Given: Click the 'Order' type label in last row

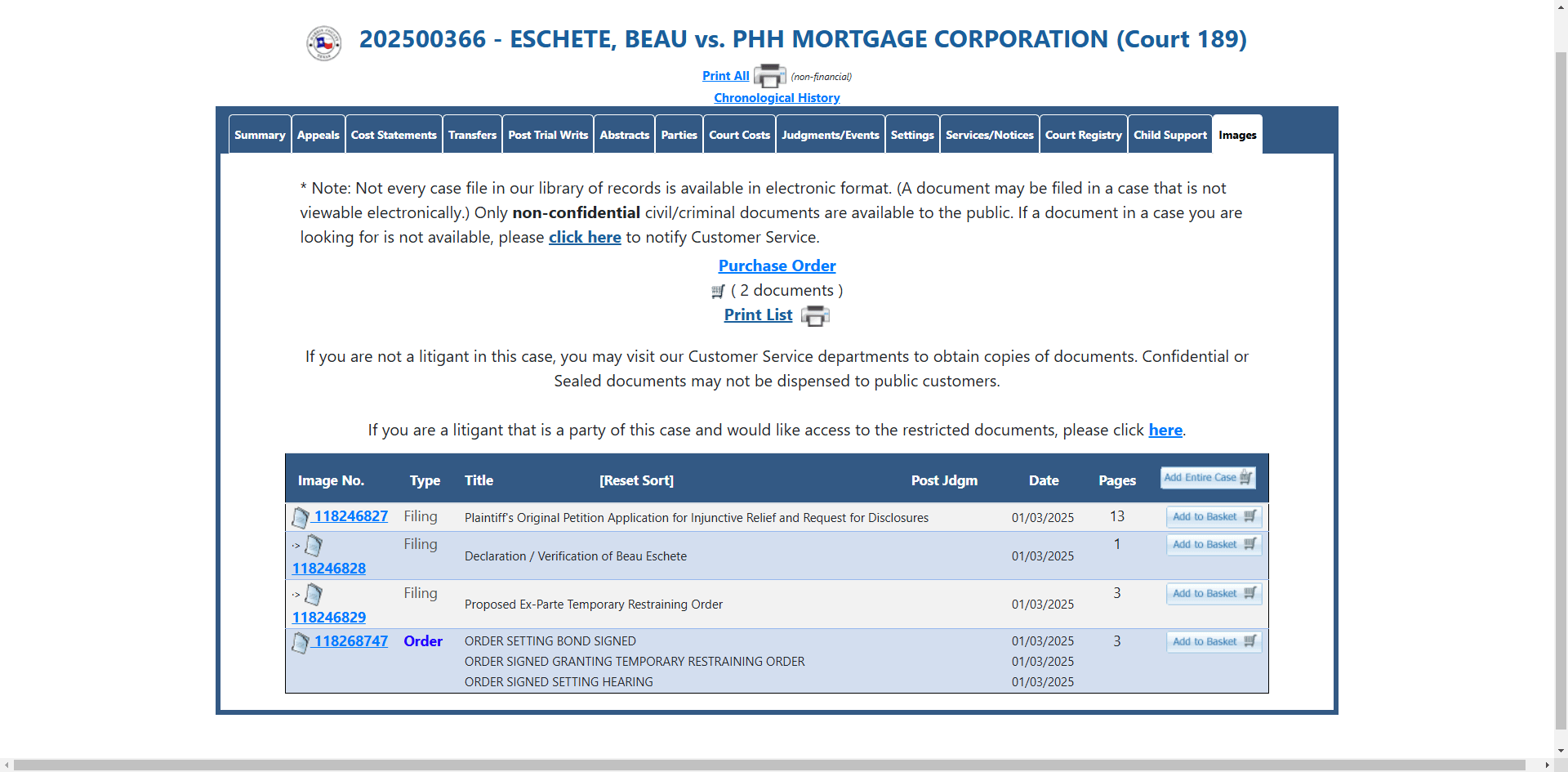Looking at the screenshot, I should click(423, 641).
